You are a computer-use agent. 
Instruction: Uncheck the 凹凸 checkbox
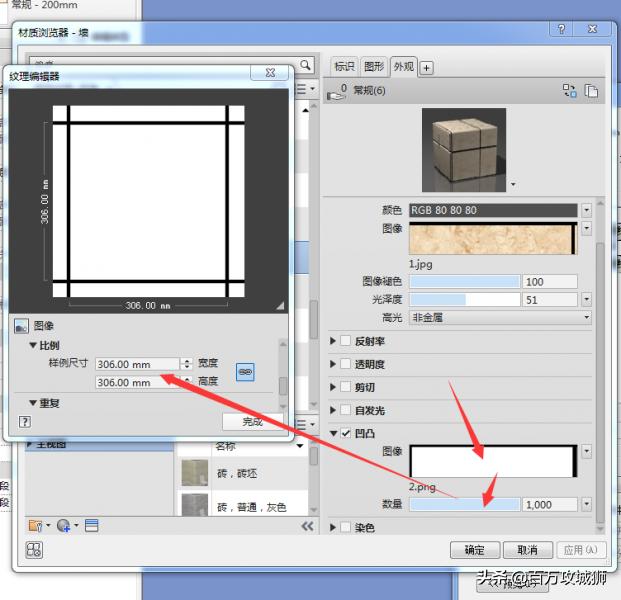[346, 433]
